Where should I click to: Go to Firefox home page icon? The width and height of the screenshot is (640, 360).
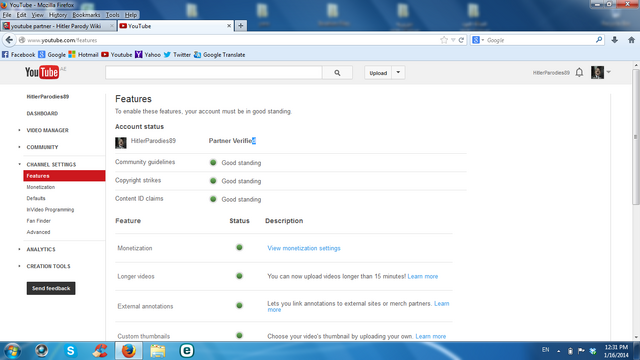point(631,40)
